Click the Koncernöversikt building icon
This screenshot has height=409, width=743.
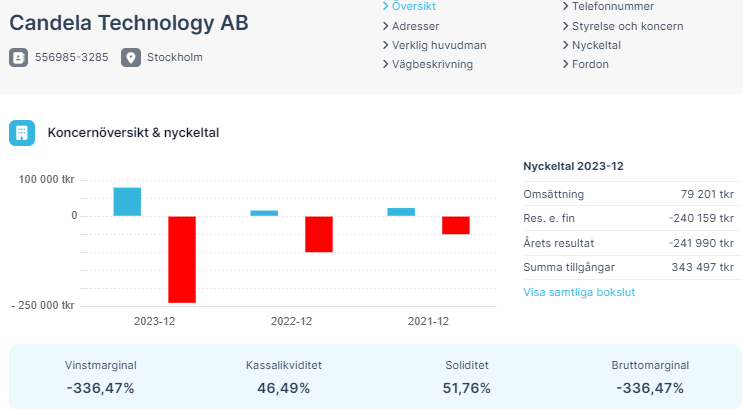22,133
